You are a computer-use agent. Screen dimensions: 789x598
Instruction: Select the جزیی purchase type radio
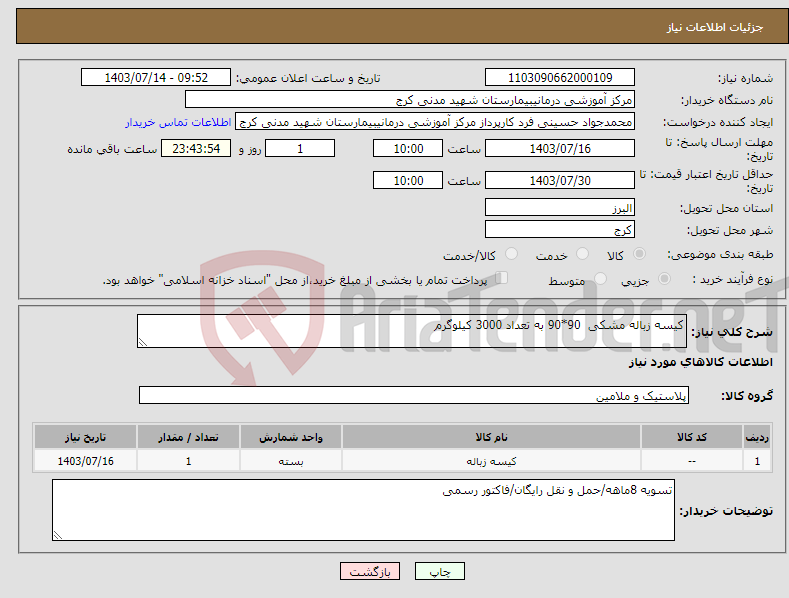coord(664,279)
